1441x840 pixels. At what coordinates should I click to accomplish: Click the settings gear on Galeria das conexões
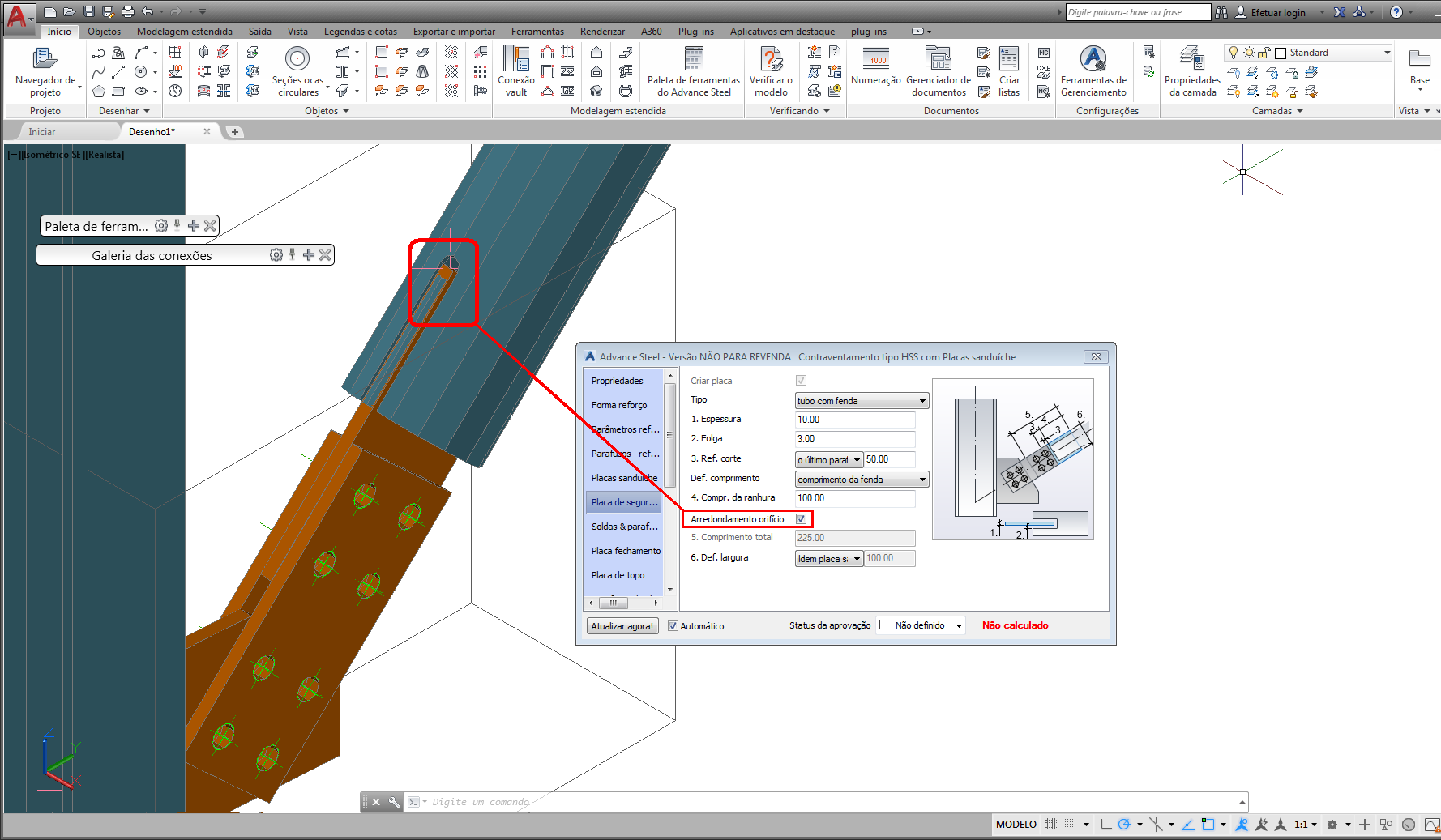click(x=276, y=255)
